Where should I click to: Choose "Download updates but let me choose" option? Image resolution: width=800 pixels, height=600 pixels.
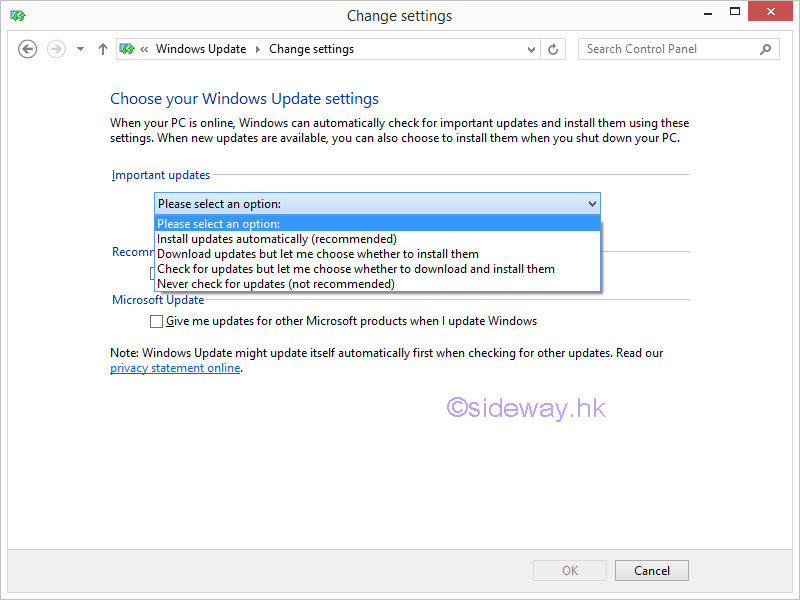tap(318, 254)
